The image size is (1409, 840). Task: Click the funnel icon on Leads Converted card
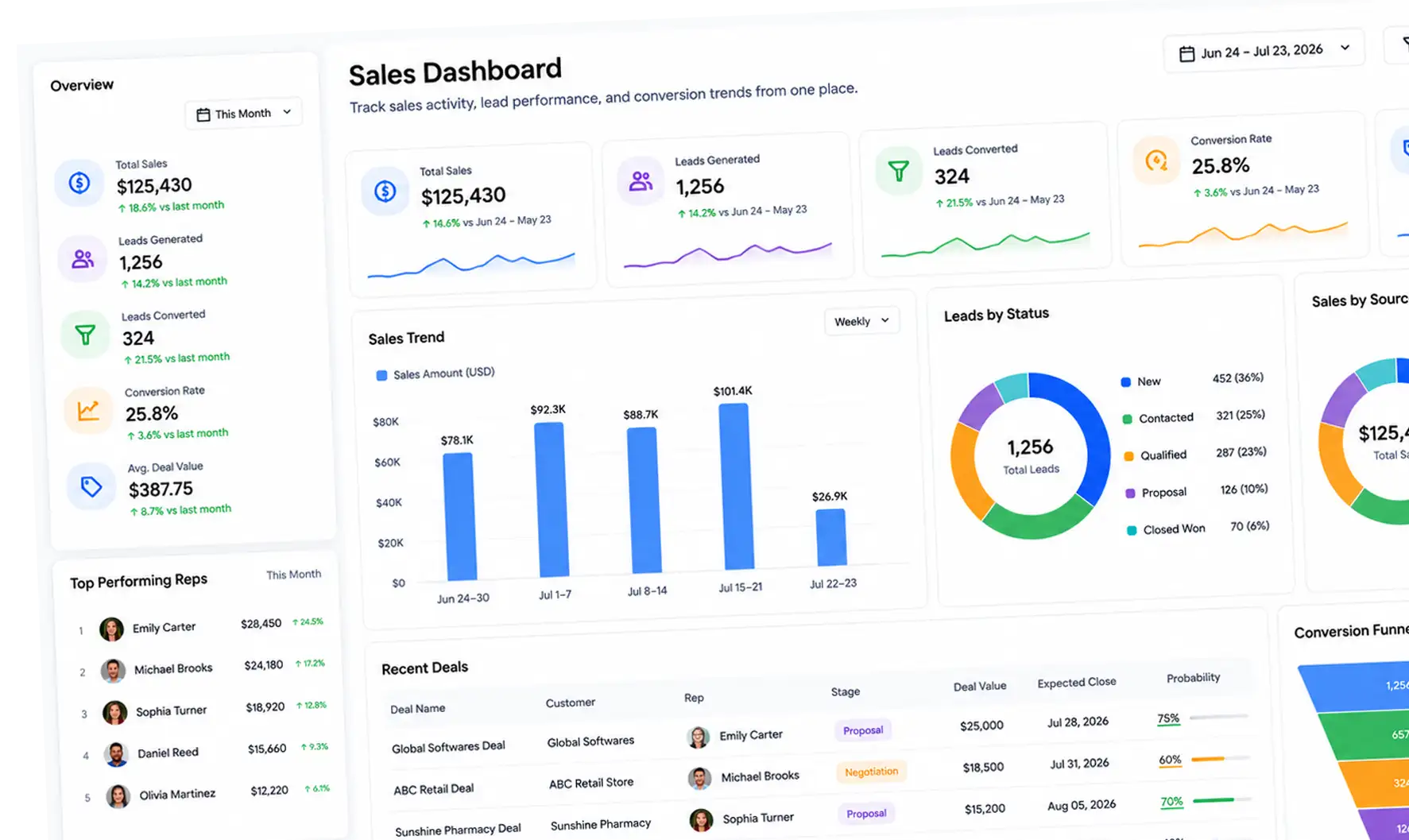point(899,171)
